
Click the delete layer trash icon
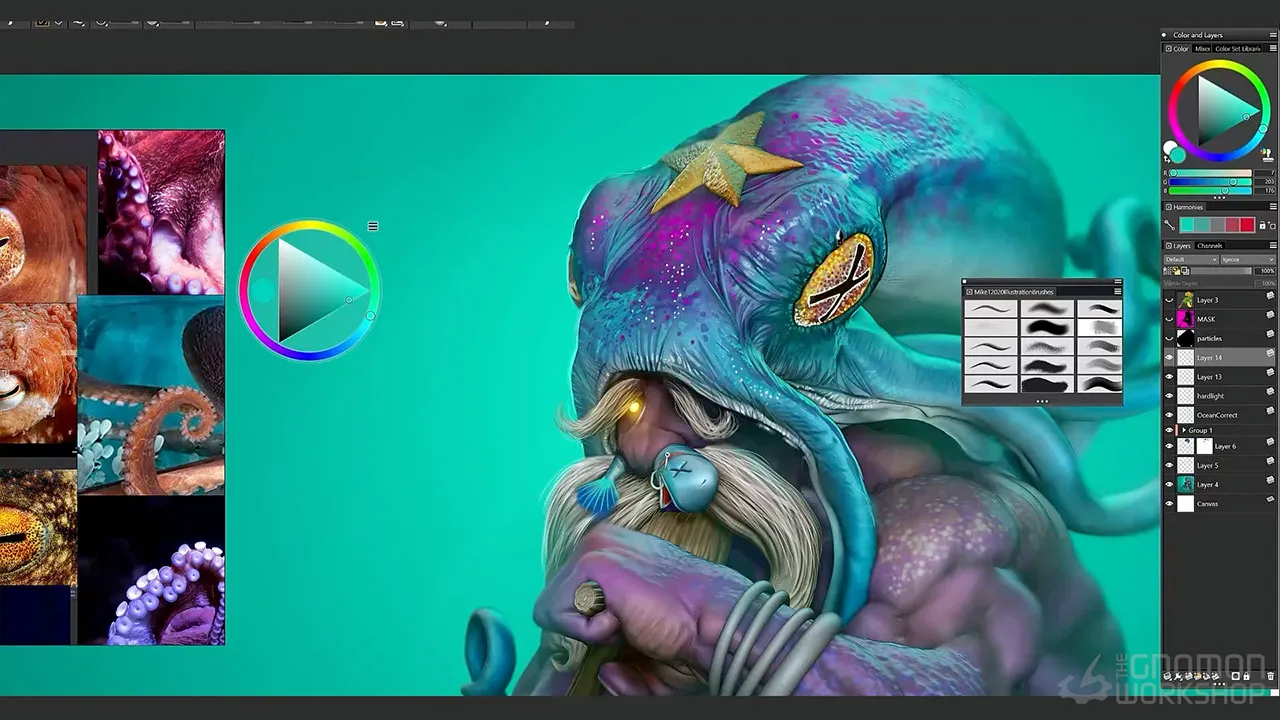pos(1270,677)
